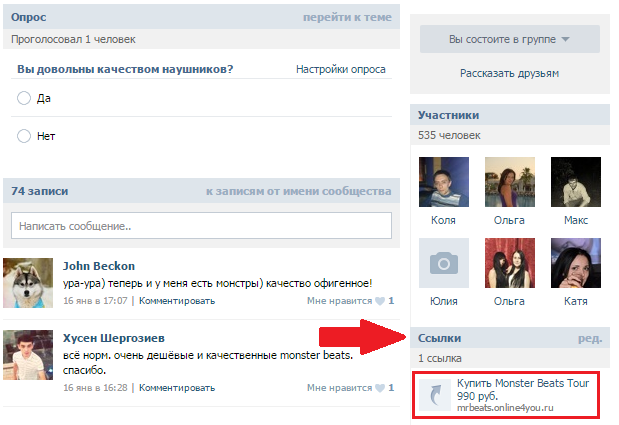
Task: Click "Комментировать" under Хусен Шергозиев's post
Action: 177,388
